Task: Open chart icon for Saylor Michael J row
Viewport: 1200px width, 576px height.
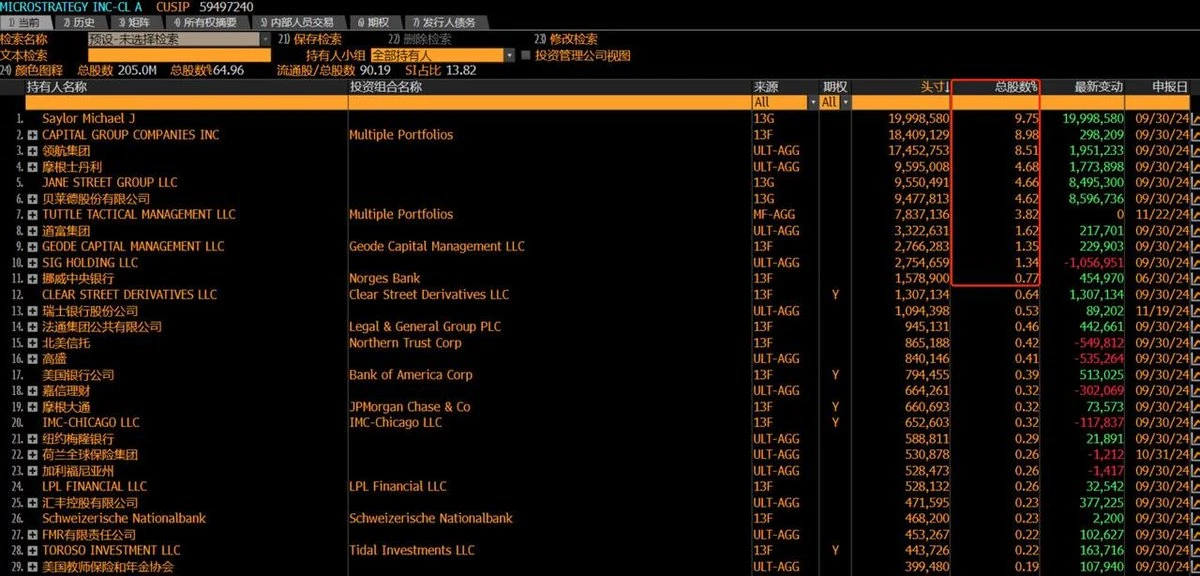Action: click(1194, 119)
